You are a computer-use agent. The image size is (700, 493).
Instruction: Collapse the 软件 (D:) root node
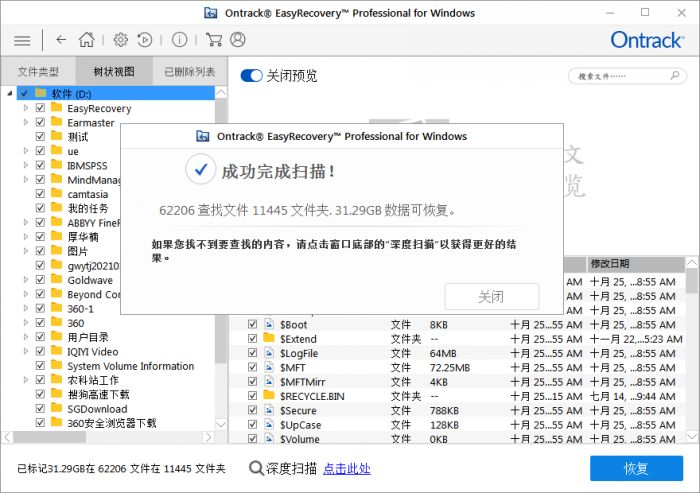pos(10,93)
